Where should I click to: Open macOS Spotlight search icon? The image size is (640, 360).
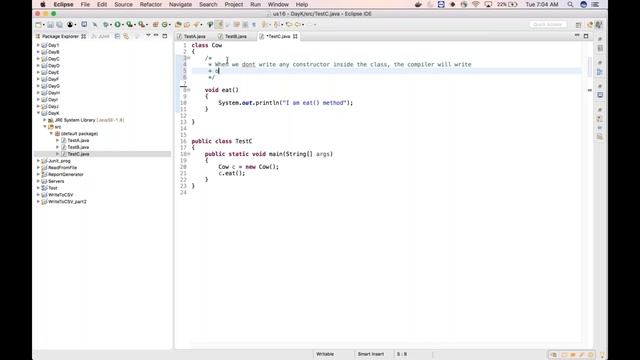(x=570, y=4)
